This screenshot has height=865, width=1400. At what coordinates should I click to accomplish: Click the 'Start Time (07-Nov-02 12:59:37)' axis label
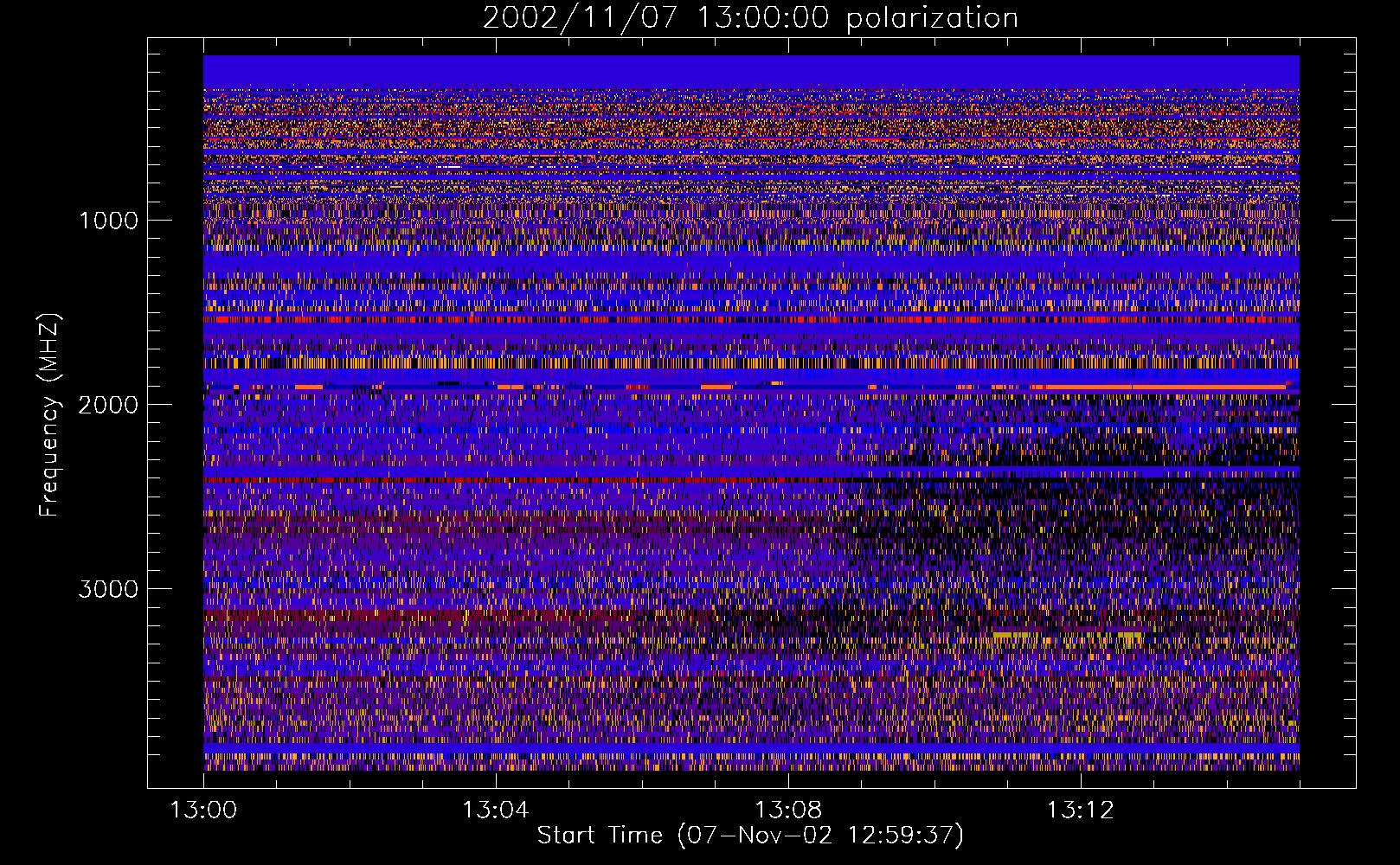tap(750, 836)
